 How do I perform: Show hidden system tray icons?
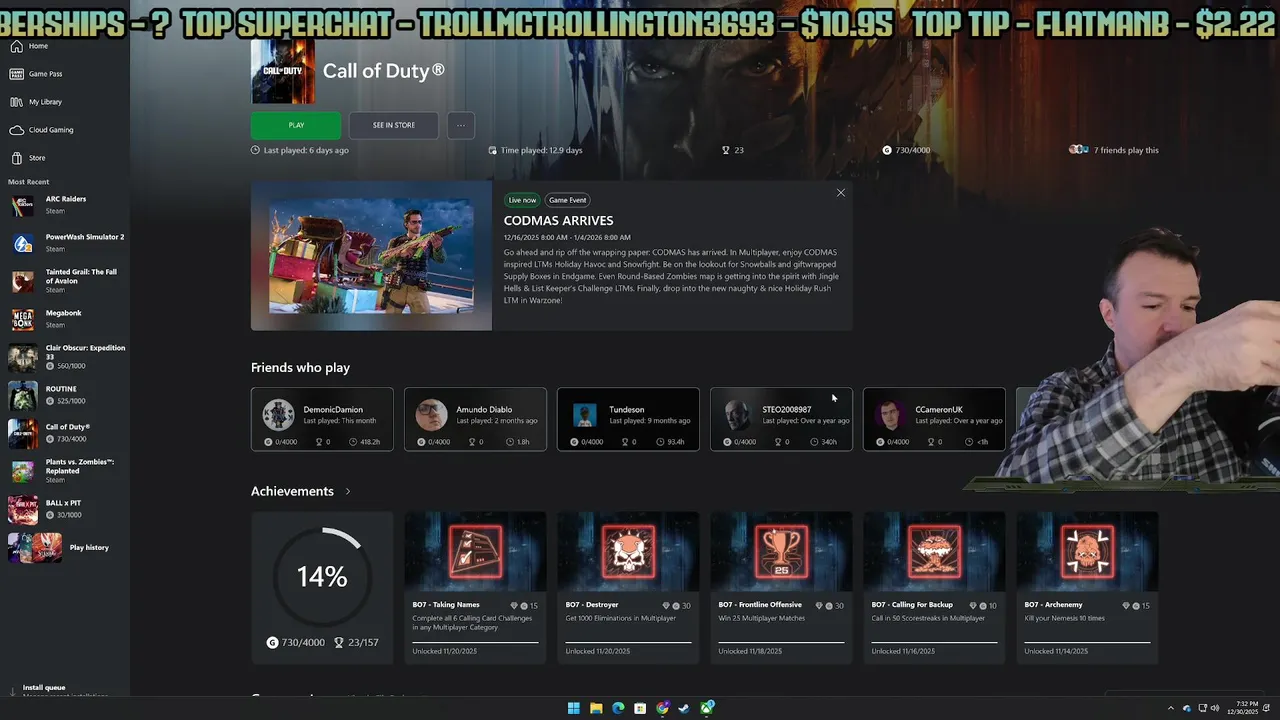click(1171, 708)
